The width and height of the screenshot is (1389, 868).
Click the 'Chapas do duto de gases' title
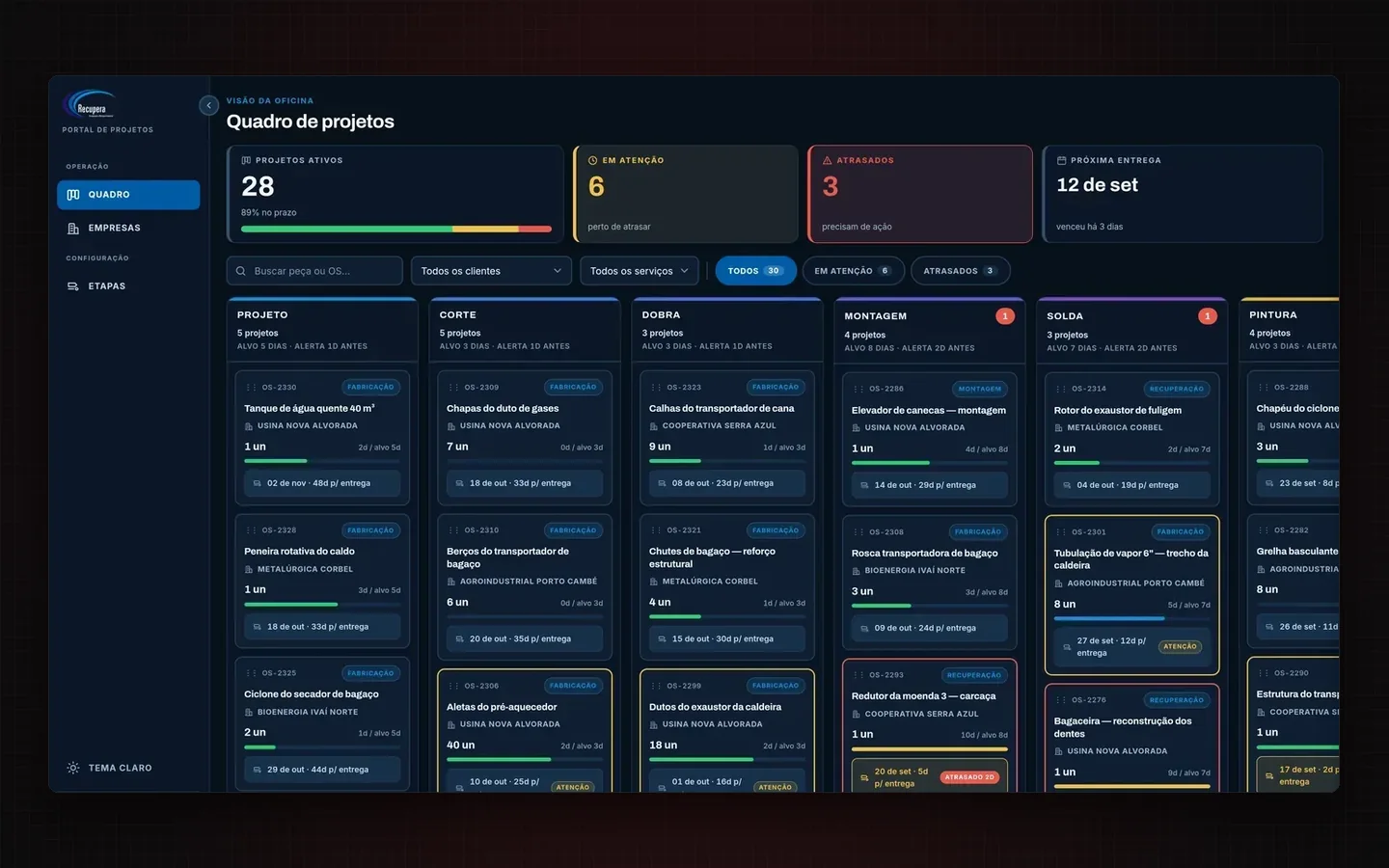503,409
